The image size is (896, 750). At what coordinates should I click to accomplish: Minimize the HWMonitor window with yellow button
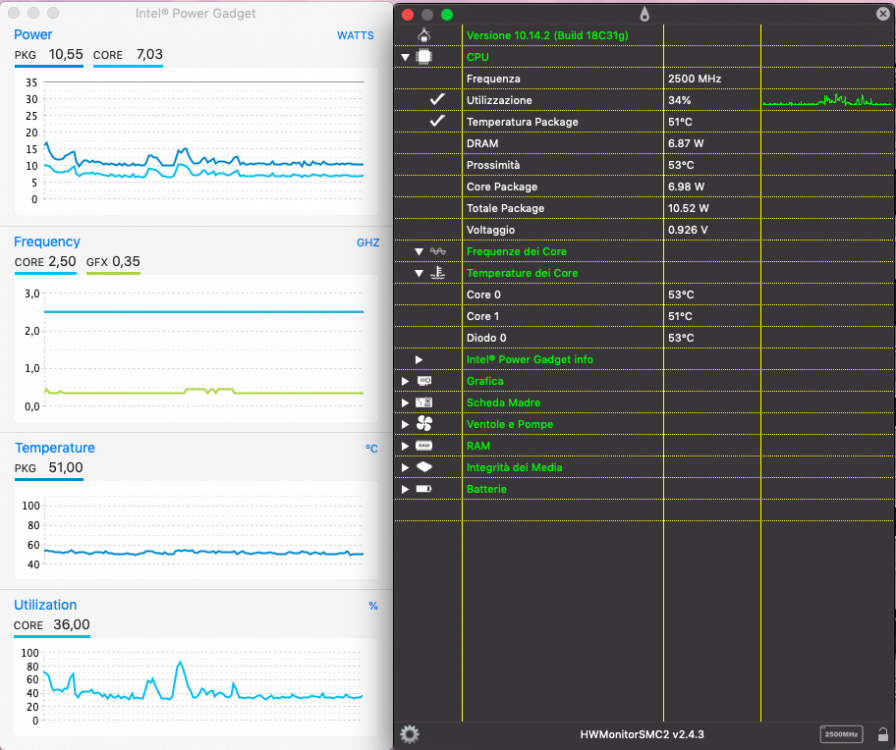tap(427, 15)
